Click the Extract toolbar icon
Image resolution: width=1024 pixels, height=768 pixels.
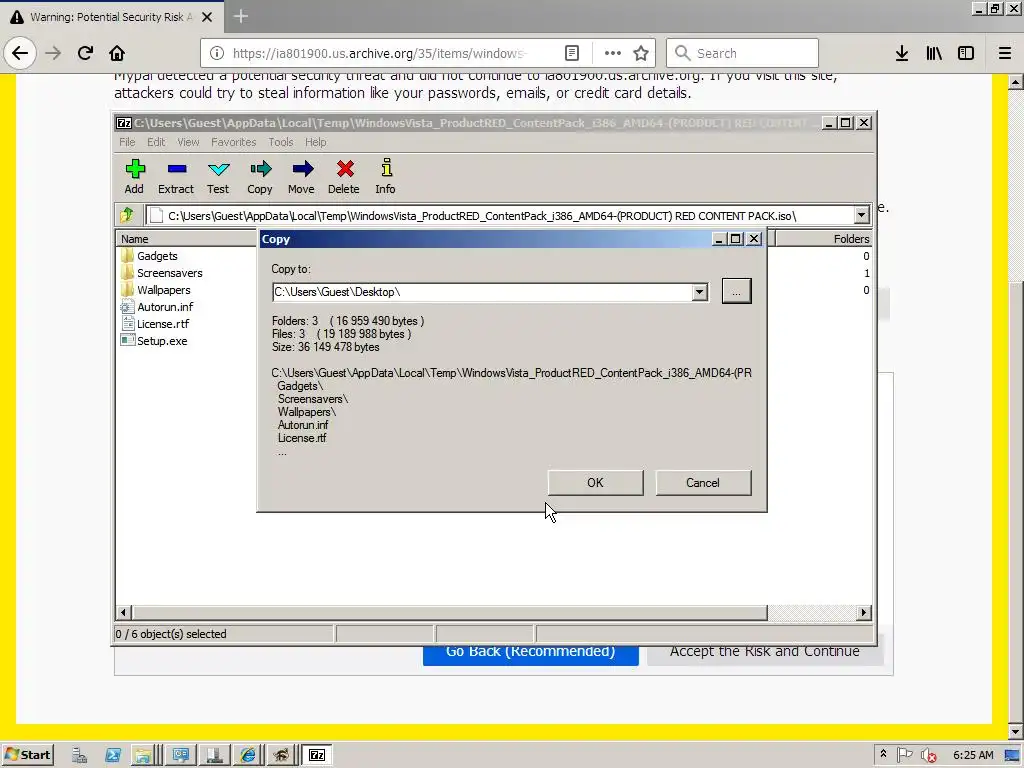176,176
